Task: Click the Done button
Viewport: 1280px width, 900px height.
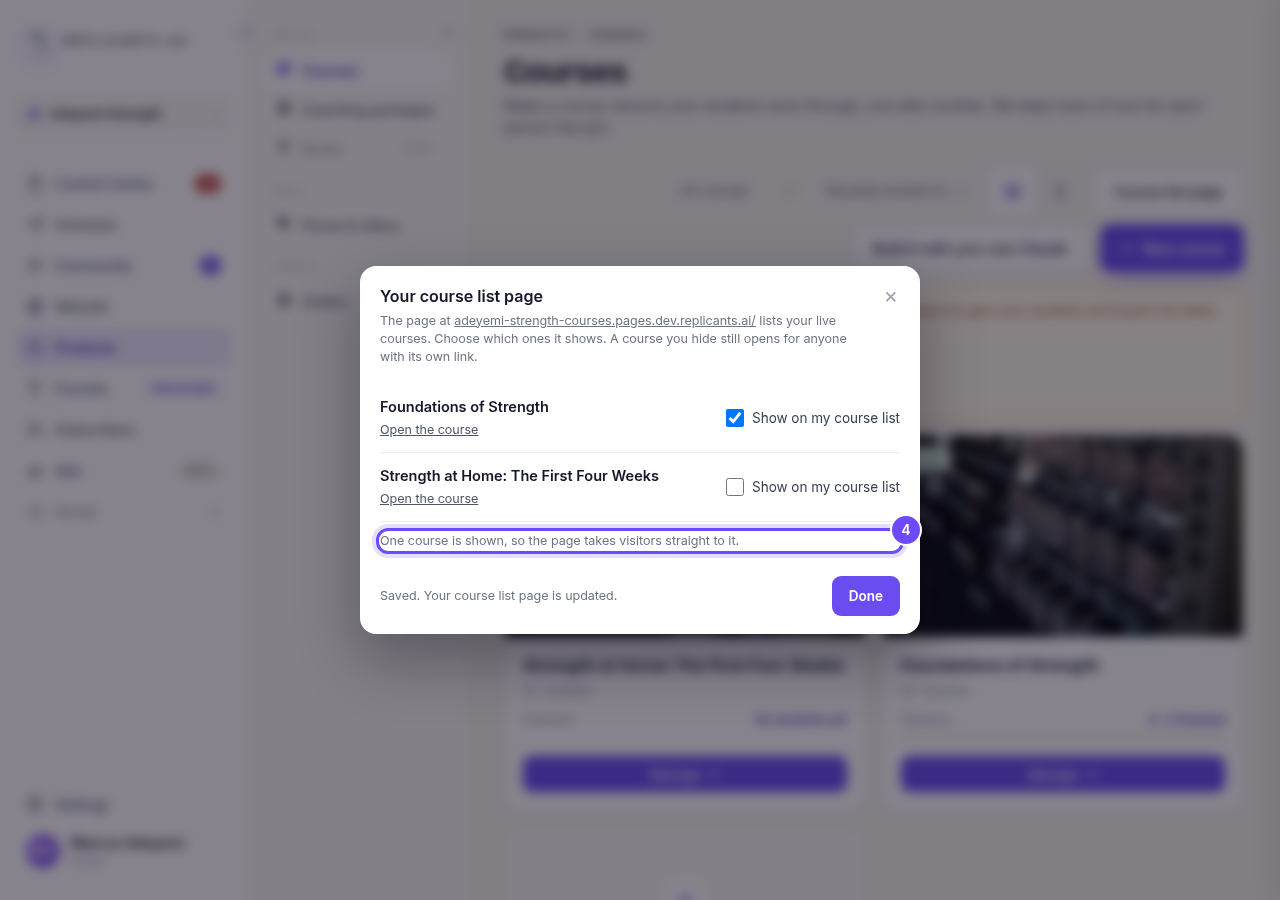Action: (866, 596)
